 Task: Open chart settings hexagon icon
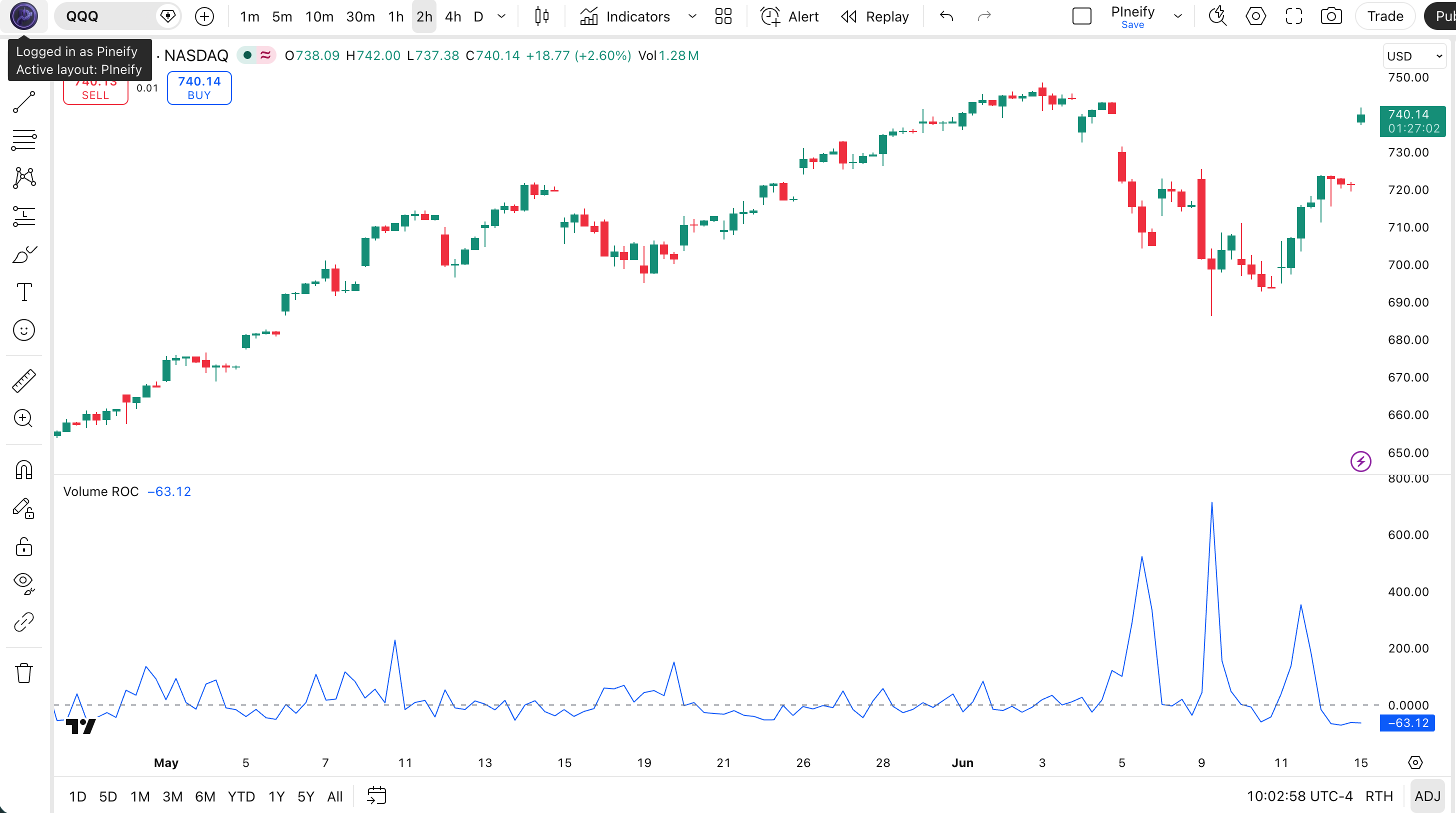tap(1255, 16)
